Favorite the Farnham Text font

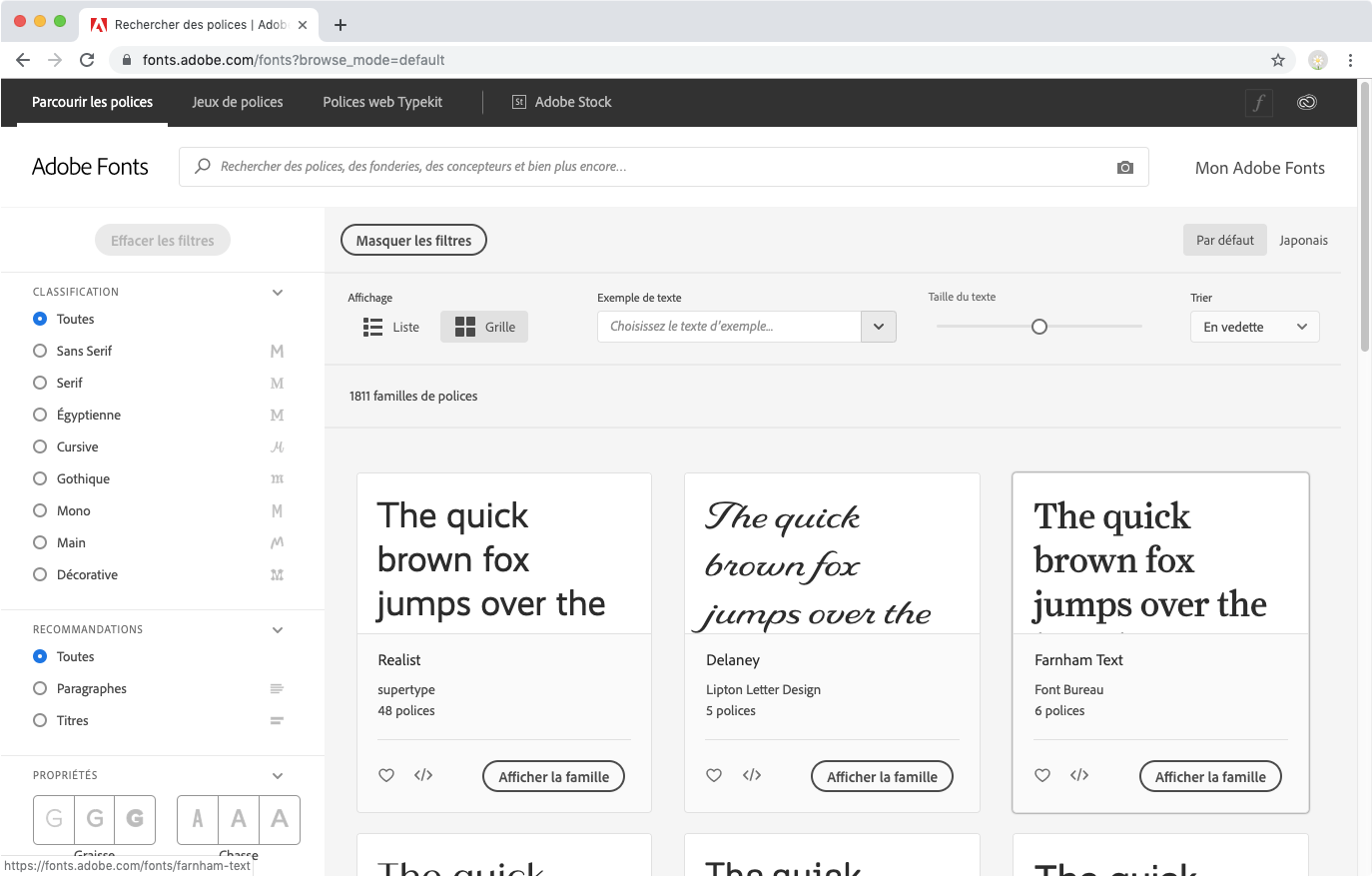tap(1042, 775)
